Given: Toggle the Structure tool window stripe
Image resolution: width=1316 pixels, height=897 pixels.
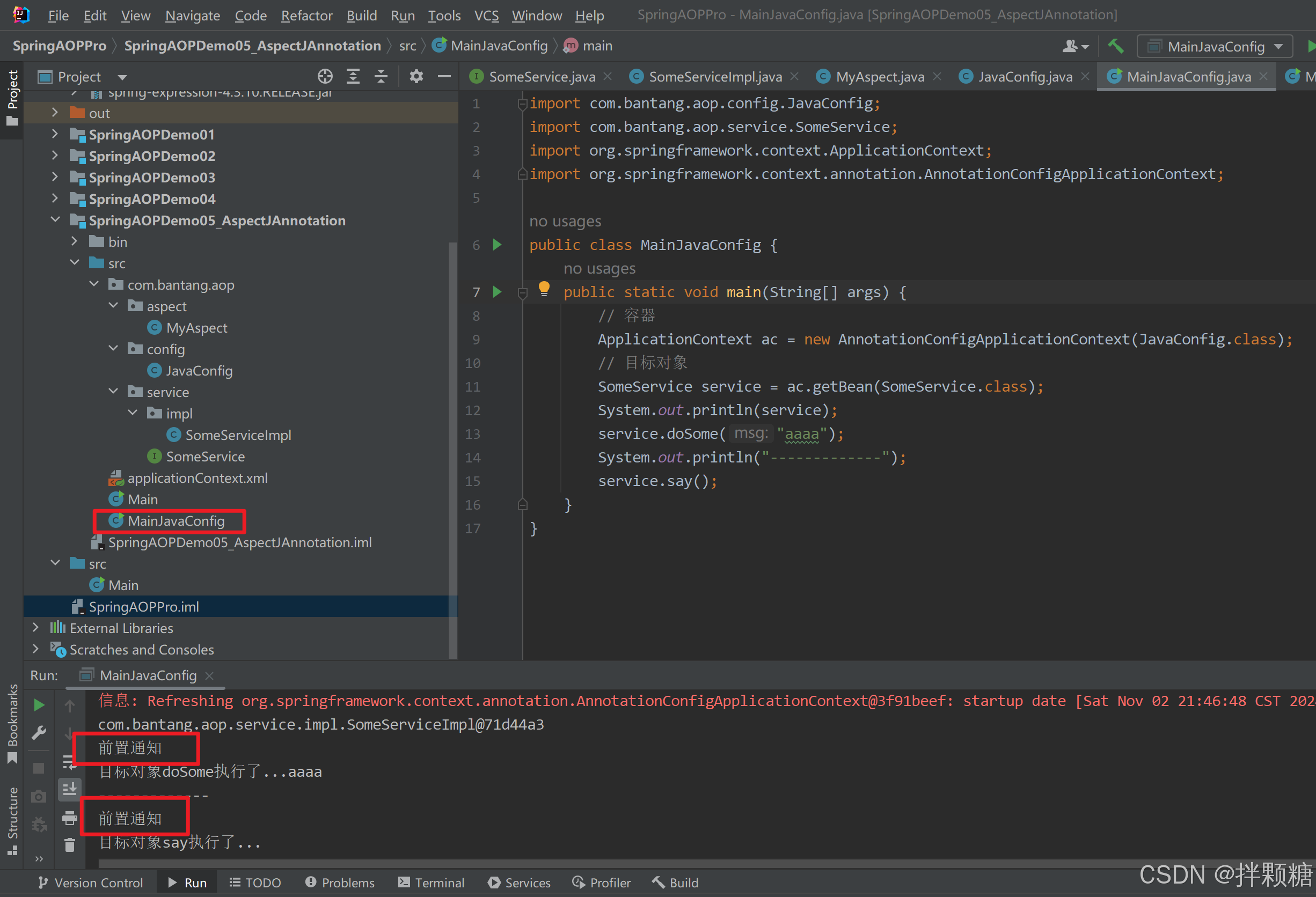Looking at the screenshot, I should [12, 819].
